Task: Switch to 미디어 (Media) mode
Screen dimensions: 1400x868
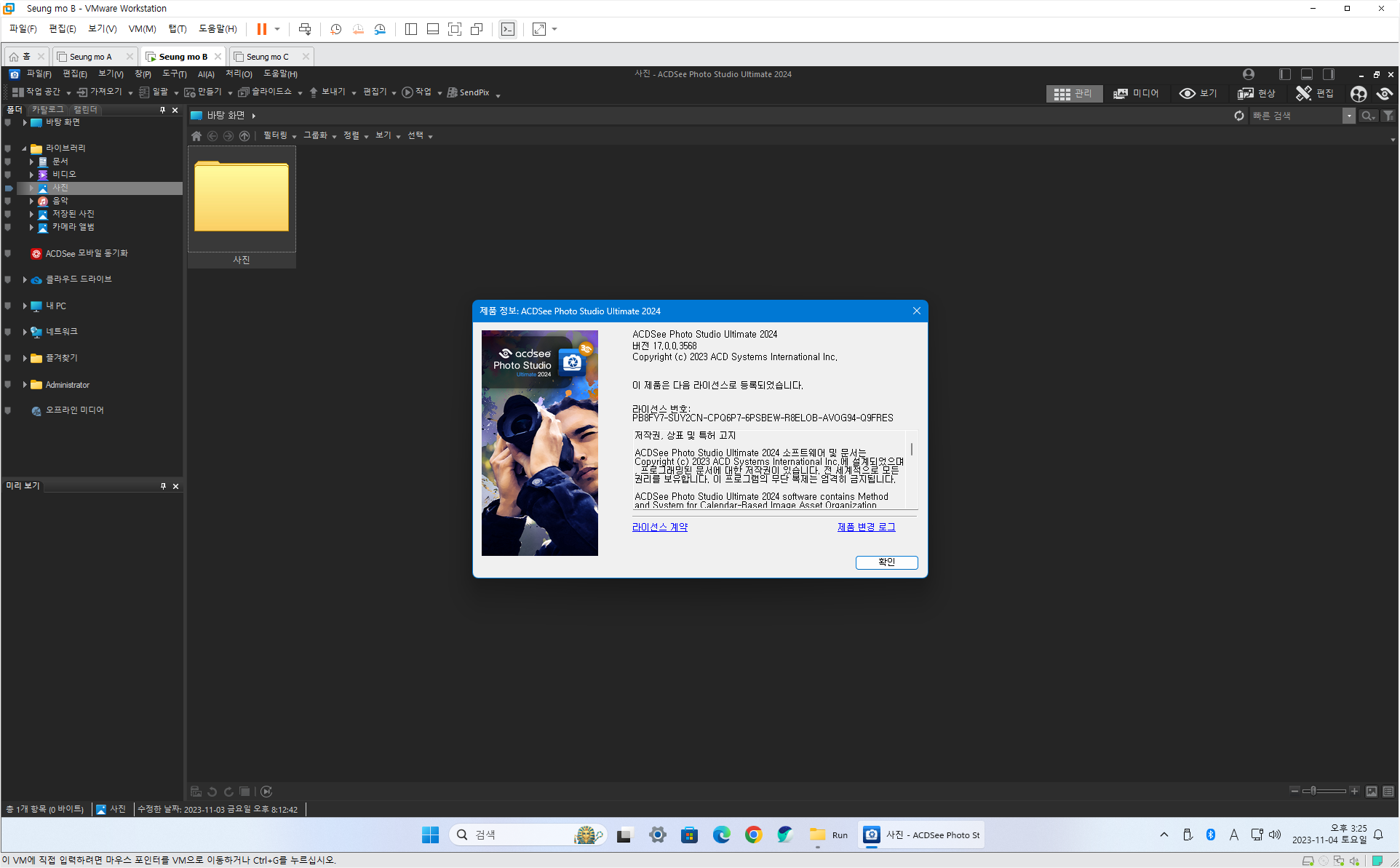Action: [1136, 93]
